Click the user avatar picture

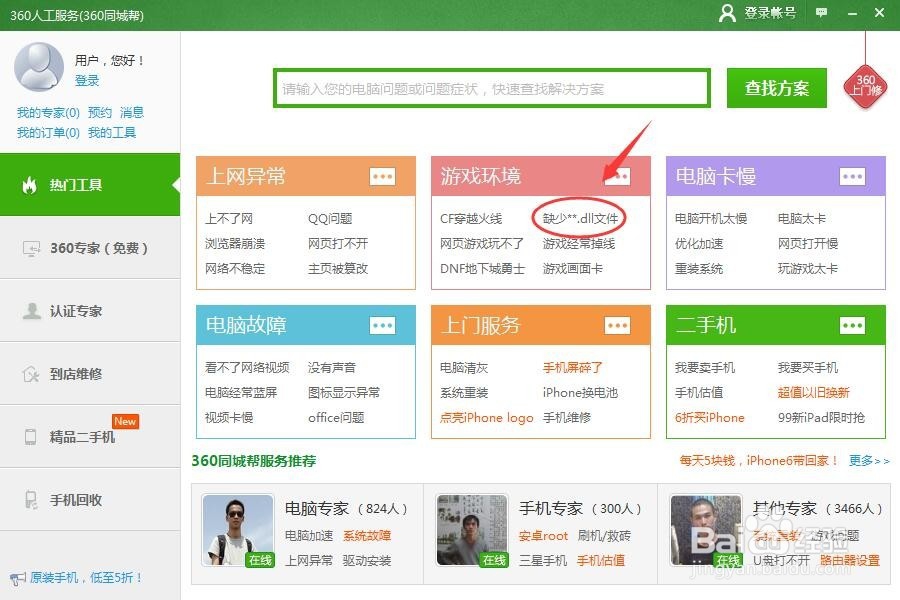[39, 67]
